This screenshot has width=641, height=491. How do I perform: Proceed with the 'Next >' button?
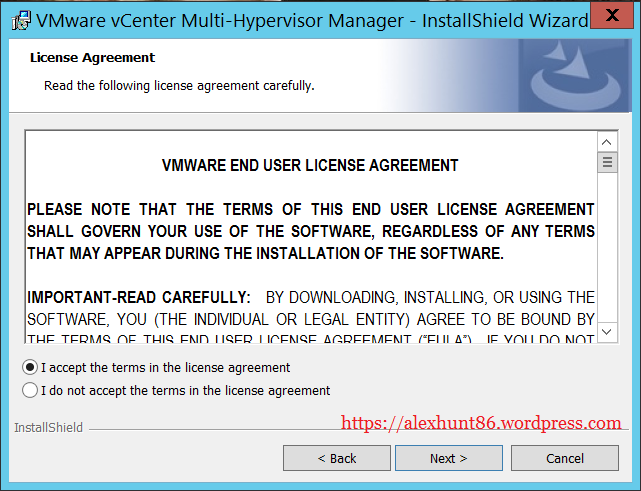coord(448,458)
